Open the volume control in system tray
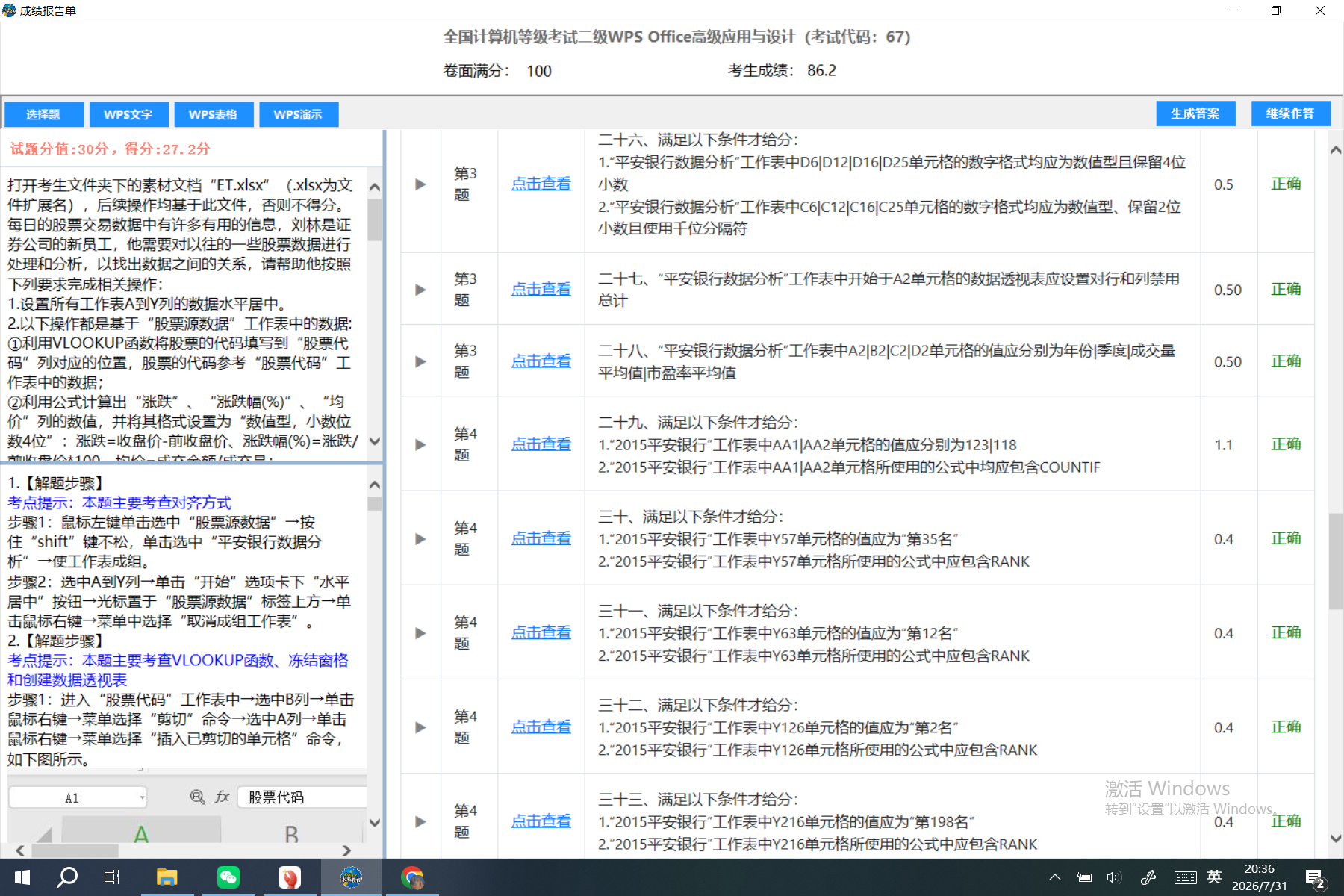This screenshot has height=896, width=1344. click(x=1114, y=877)
